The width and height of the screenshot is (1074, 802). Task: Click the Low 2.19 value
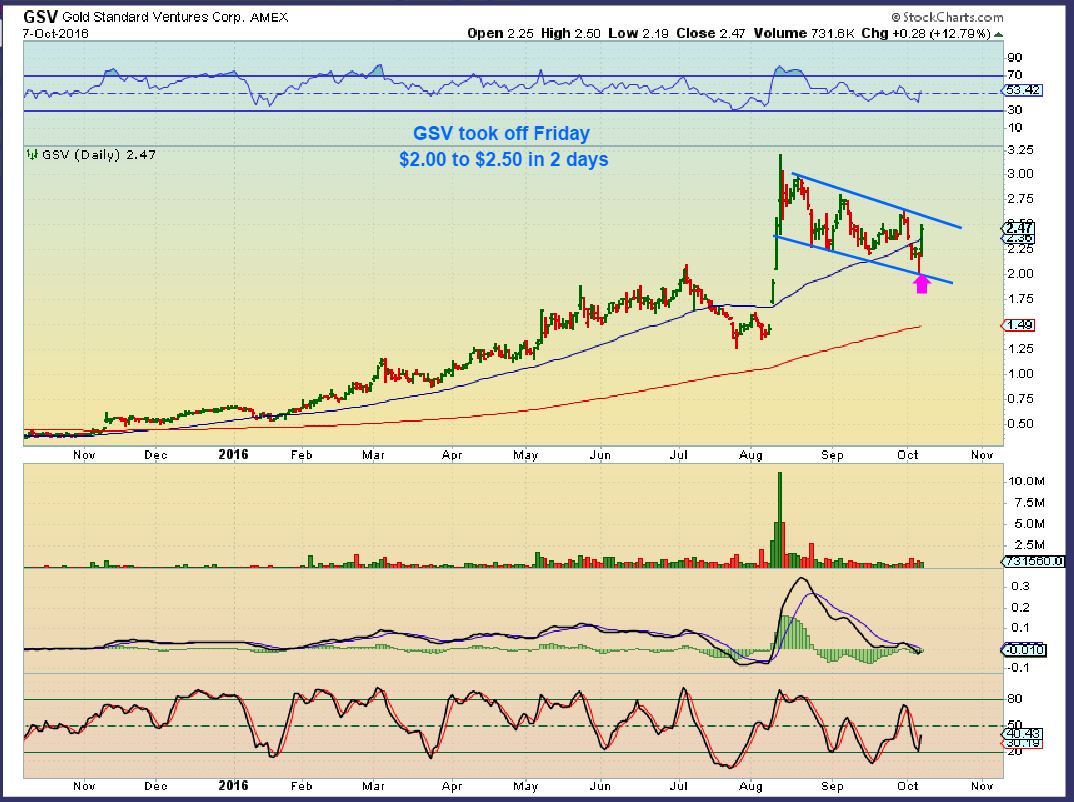pos(638,33)
